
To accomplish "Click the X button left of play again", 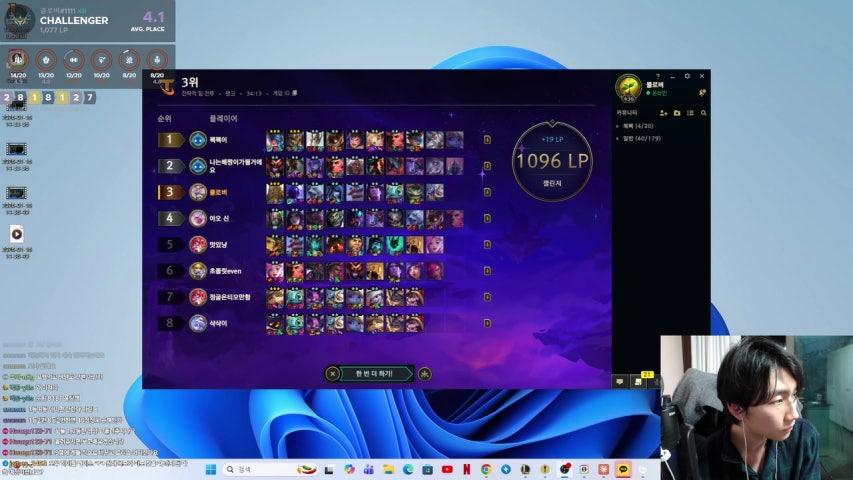I will pos(332,374).
